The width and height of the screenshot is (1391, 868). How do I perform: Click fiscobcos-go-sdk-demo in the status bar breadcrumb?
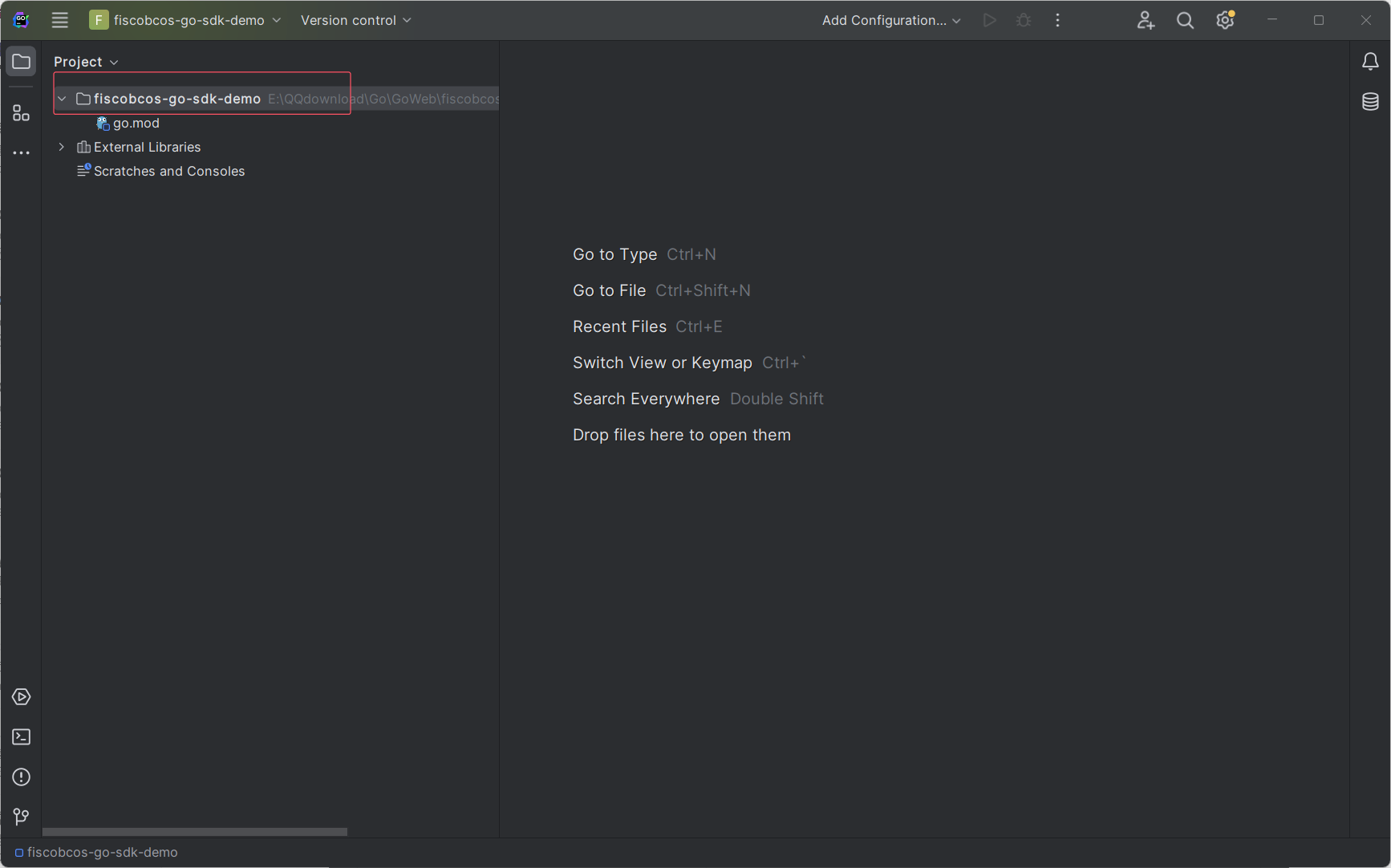click(96, 852)
